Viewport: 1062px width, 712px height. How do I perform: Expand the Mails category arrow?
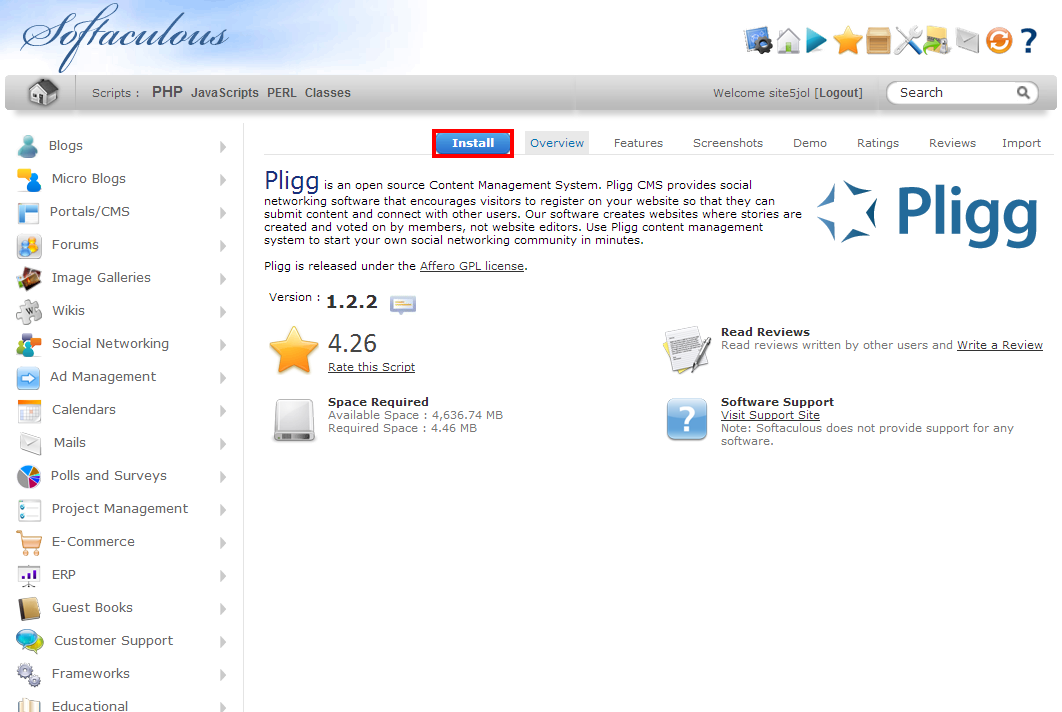(x=223, y=444)
